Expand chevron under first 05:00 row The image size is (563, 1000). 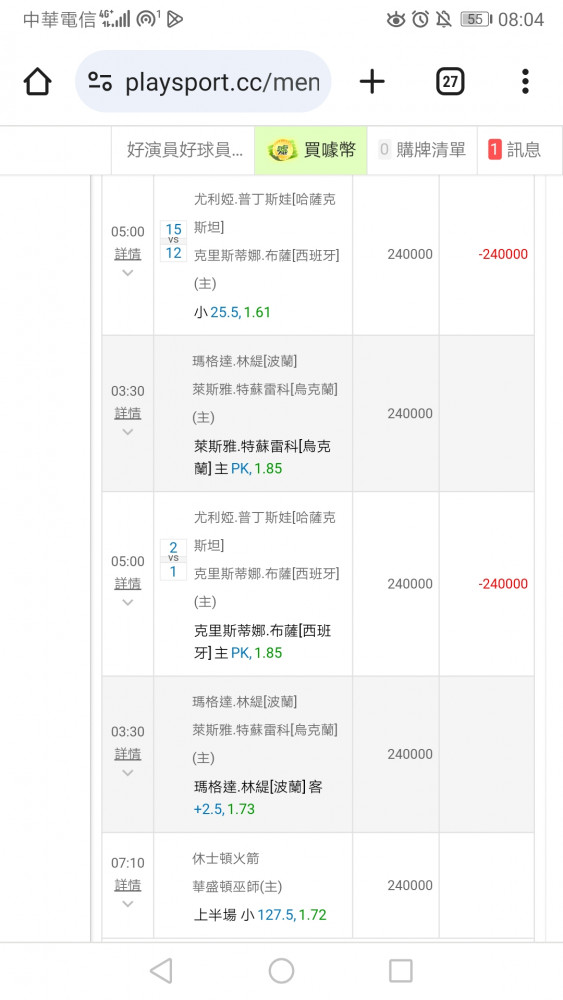tap(128, 273)
